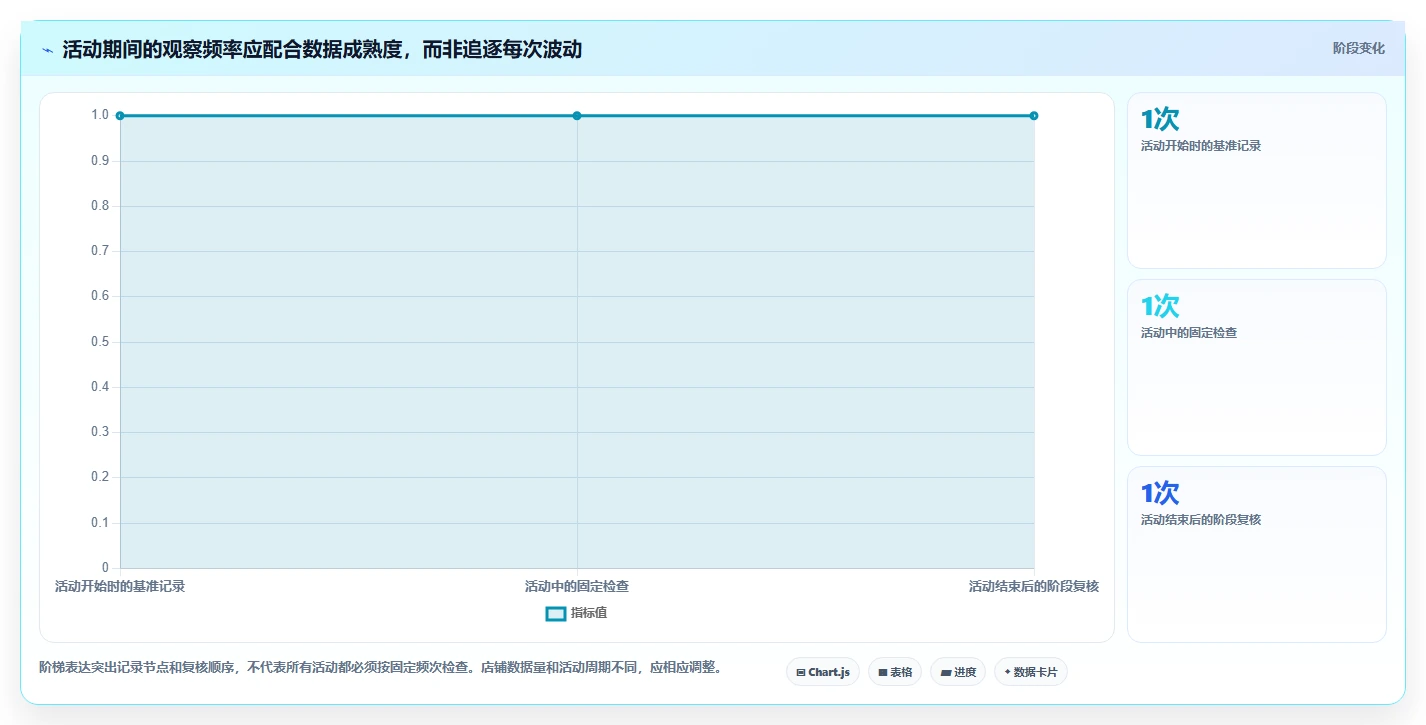This screenshot has width=1426, height=725.
Task: Click the data point at 活动开始时的基准记录
Action: (x=120, y=116)
